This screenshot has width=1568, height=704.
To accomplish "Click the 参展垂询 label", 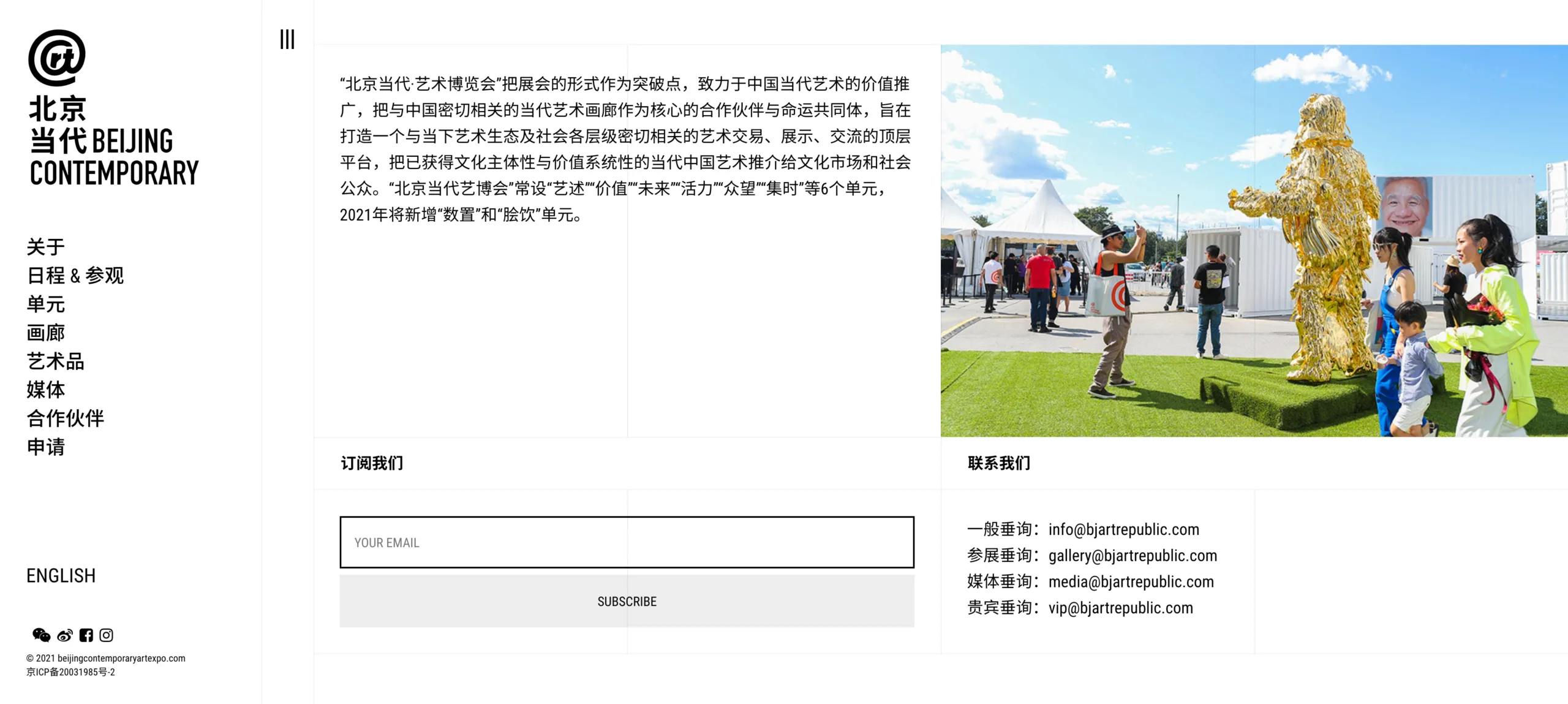I will tap(1003, 556).
